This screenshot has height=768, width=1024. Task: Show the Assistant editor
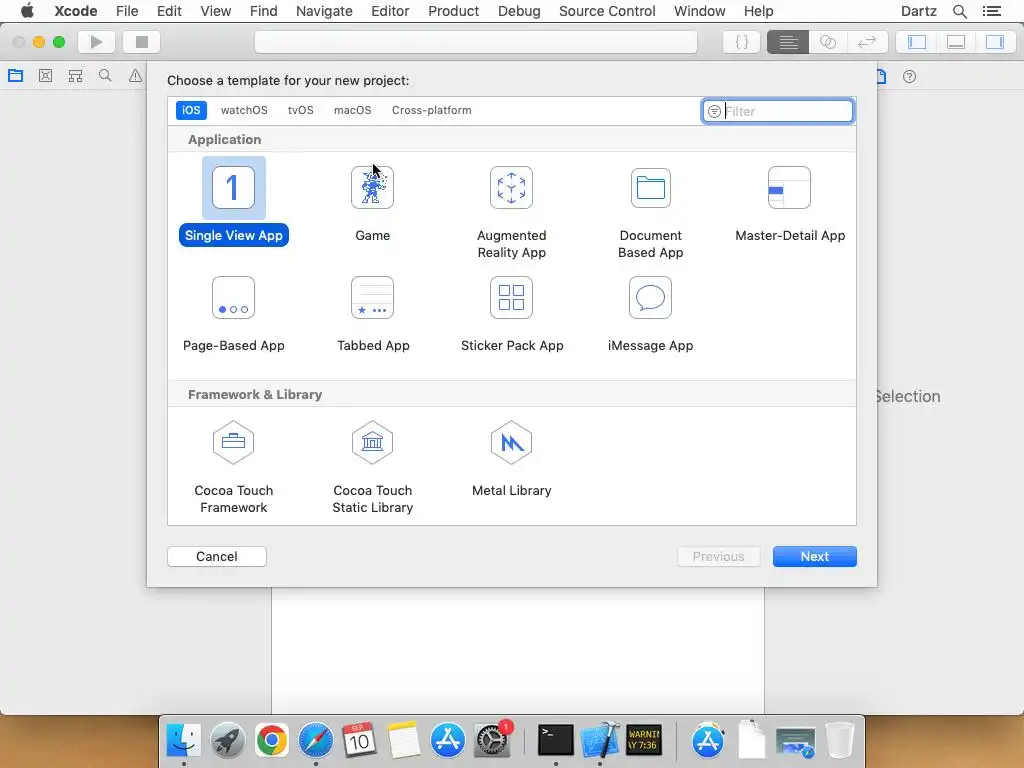click(x=827, y=42)
